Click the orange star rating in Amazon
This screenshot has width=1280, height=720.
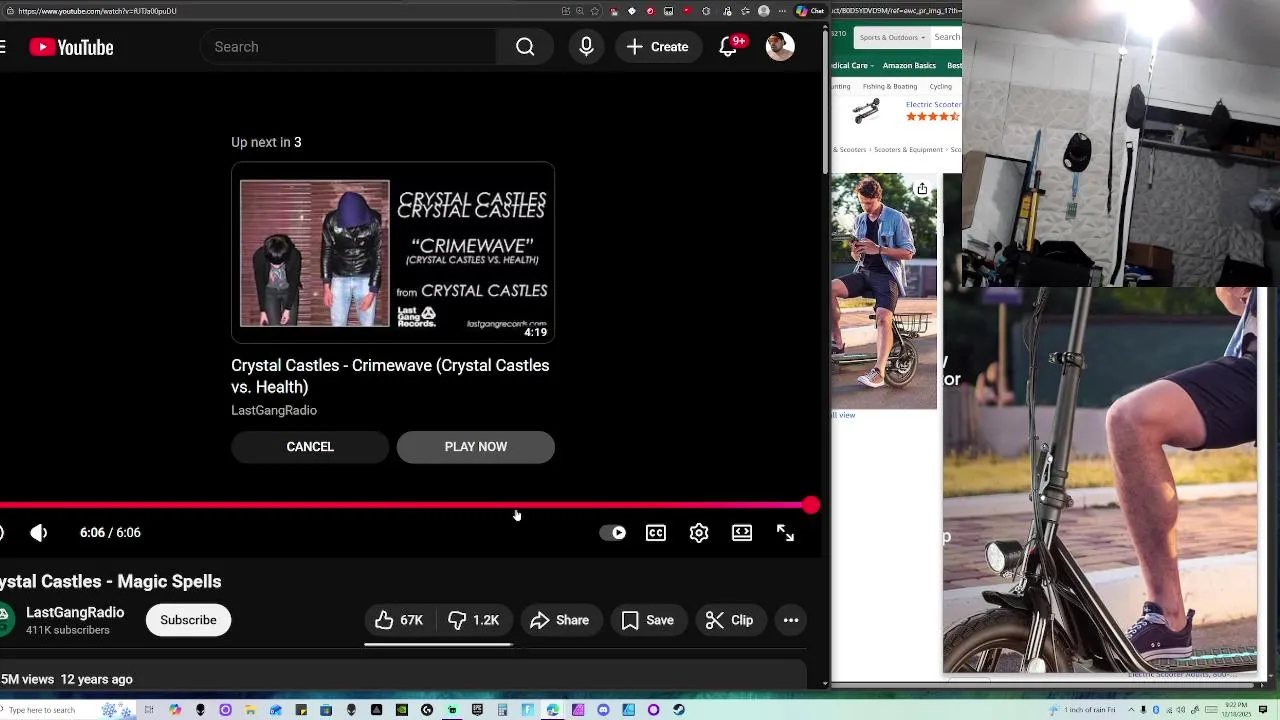933,117
